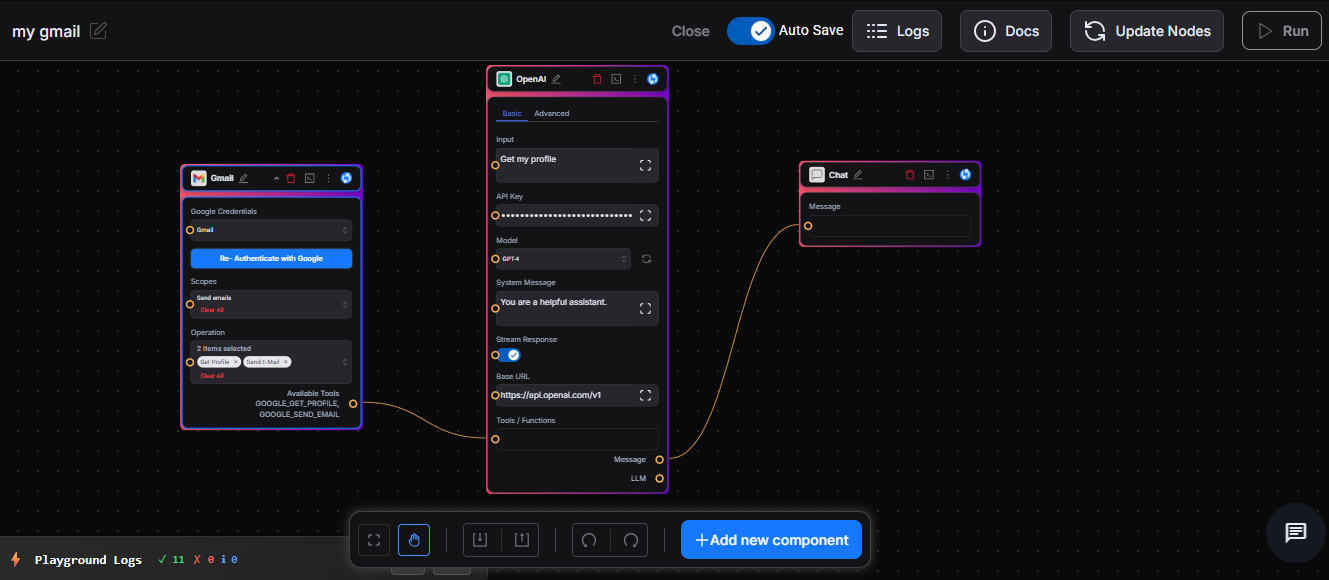Click the Chat node Message field
1329x580 pixels.
pyautogui.click(x=890, y=226)
